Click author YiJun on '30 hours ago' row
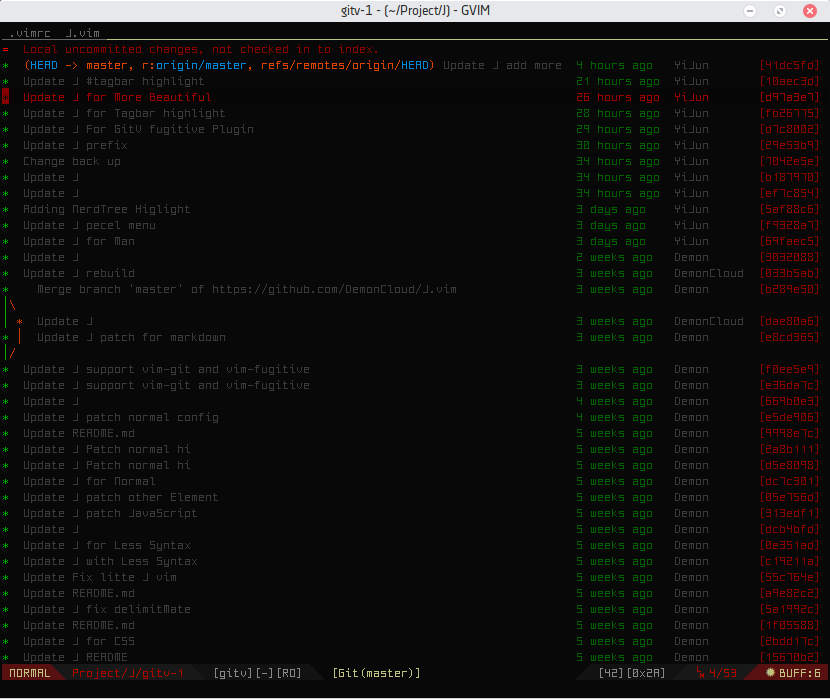 click(x=691, y=145)
